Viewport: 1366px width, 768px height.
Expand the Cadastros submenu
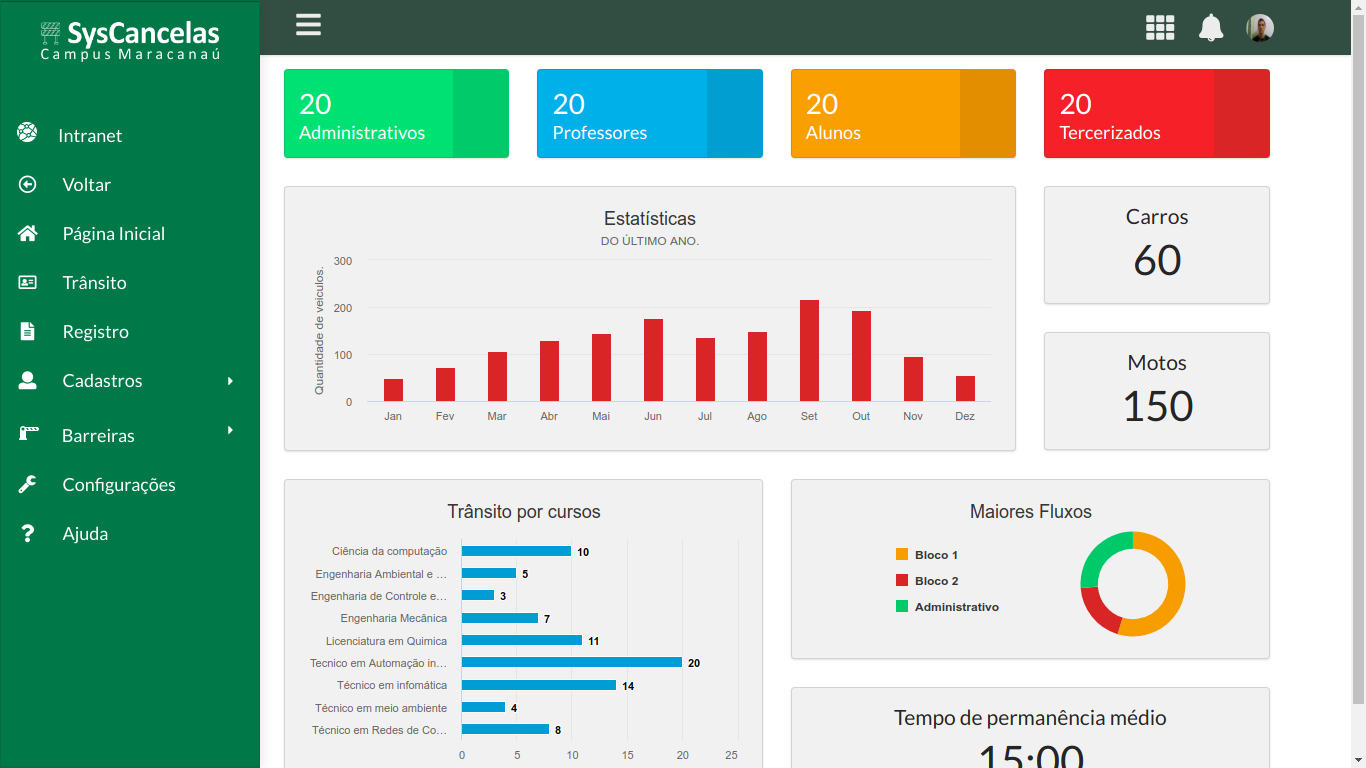(x=231, y=381)
